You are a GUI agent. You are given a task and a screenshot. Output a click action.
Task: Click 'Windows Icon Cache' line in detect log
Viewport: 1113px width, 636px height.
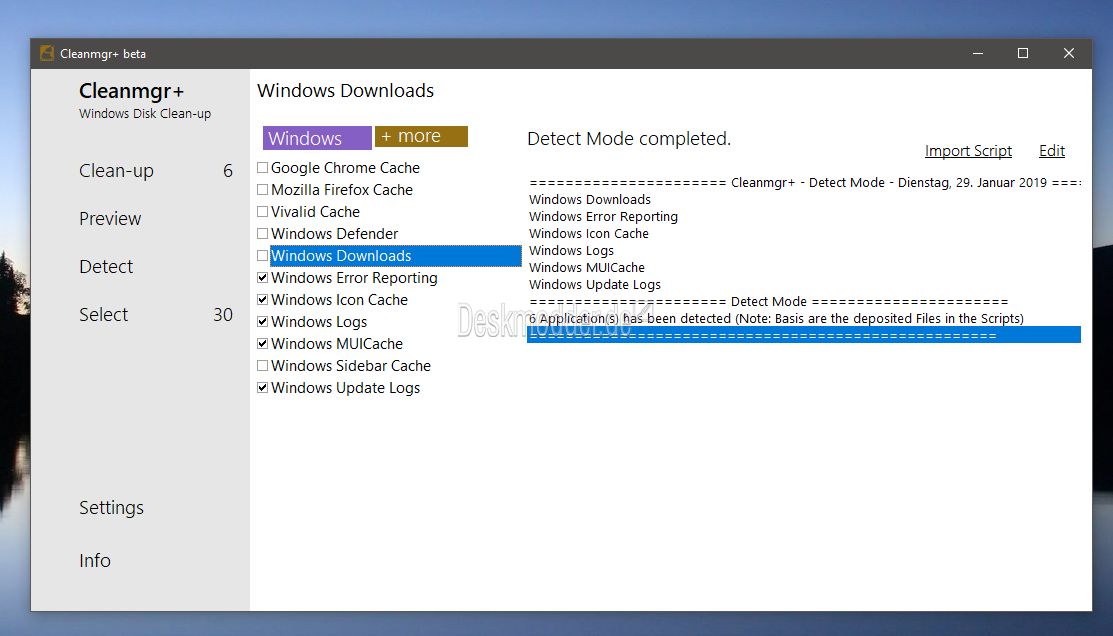pyautogui.click(x=588, y=234)
